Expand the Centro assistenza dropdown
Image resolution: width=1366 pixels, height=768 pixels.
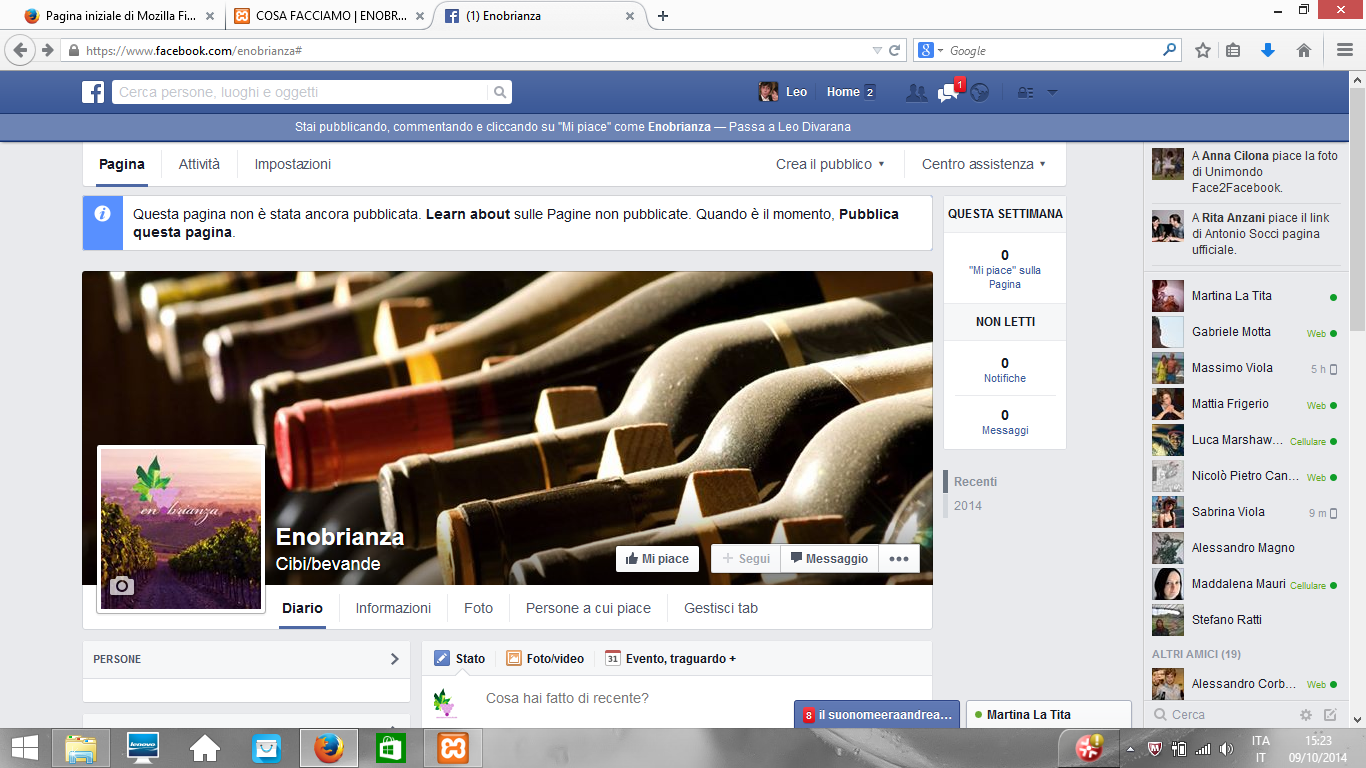(x=984, y=164)
